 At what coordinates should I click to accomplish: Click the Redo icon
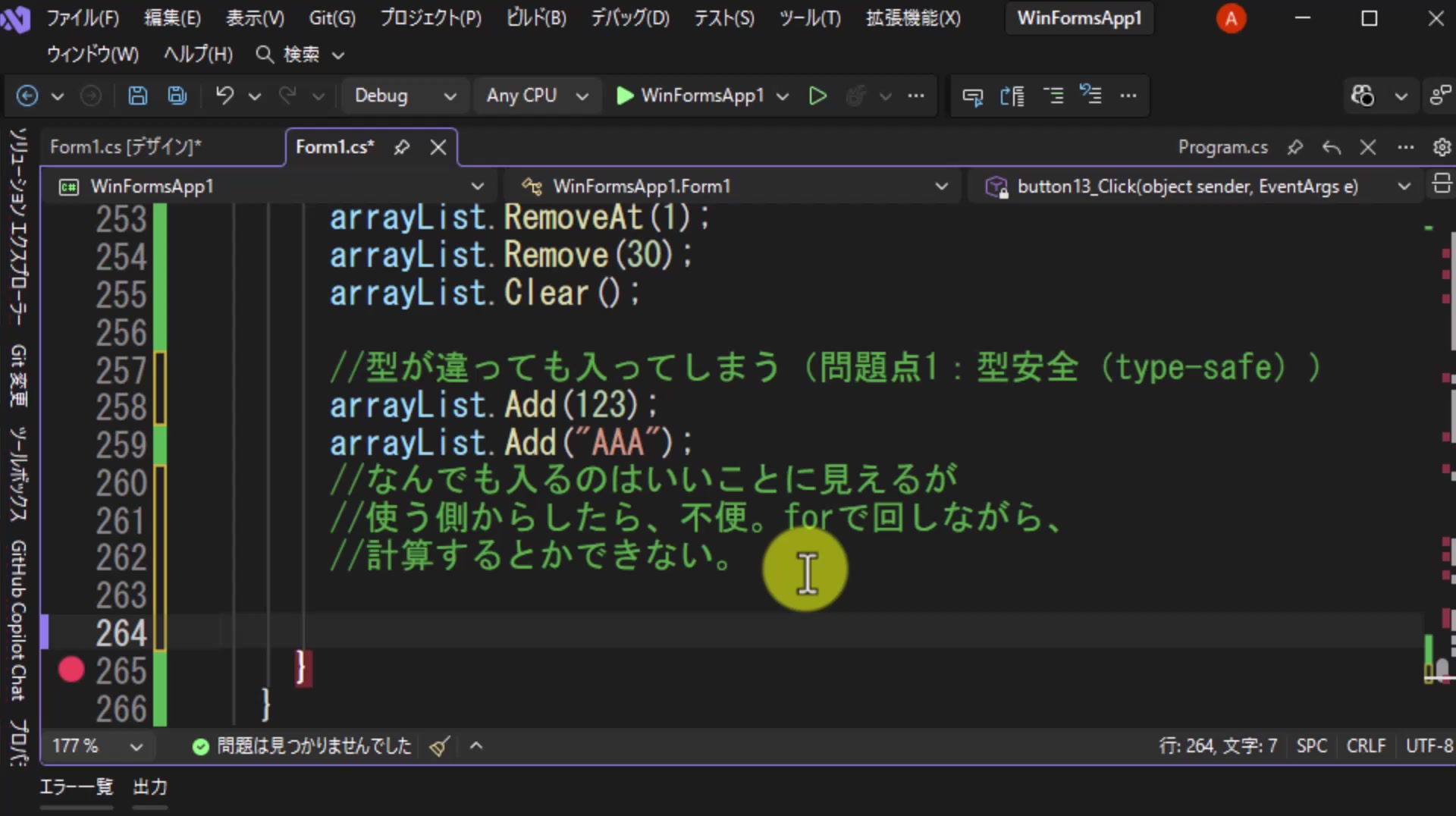click(287, 96)
